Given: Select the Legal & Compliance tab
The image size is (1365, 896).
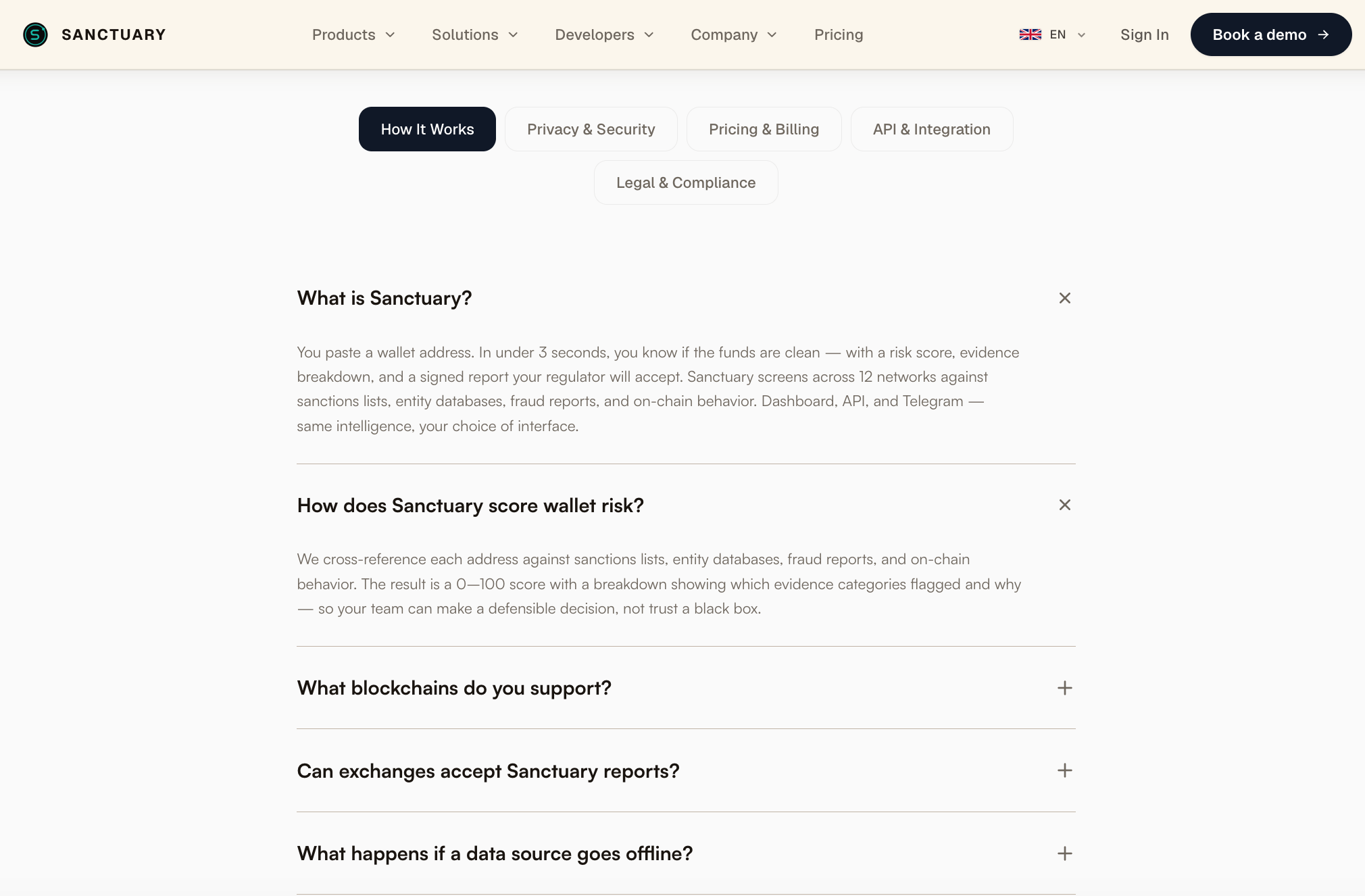Looking at the screenshot, I should [686, 182].
